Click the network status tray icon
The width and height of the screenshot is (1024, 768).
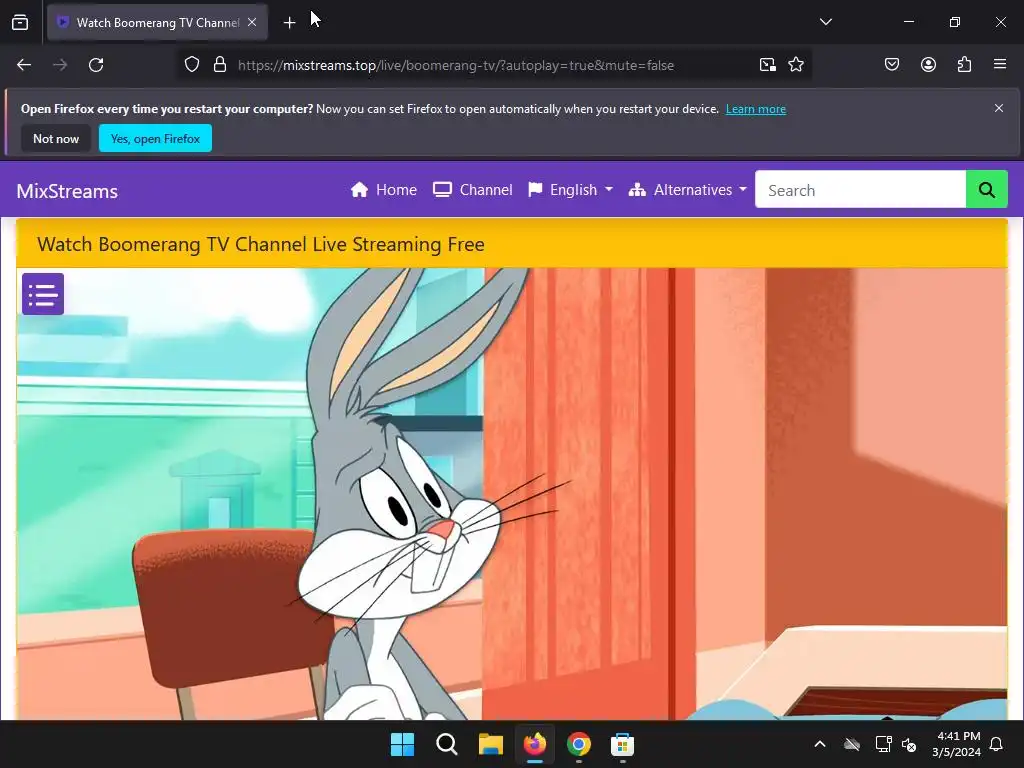(883, 744)
